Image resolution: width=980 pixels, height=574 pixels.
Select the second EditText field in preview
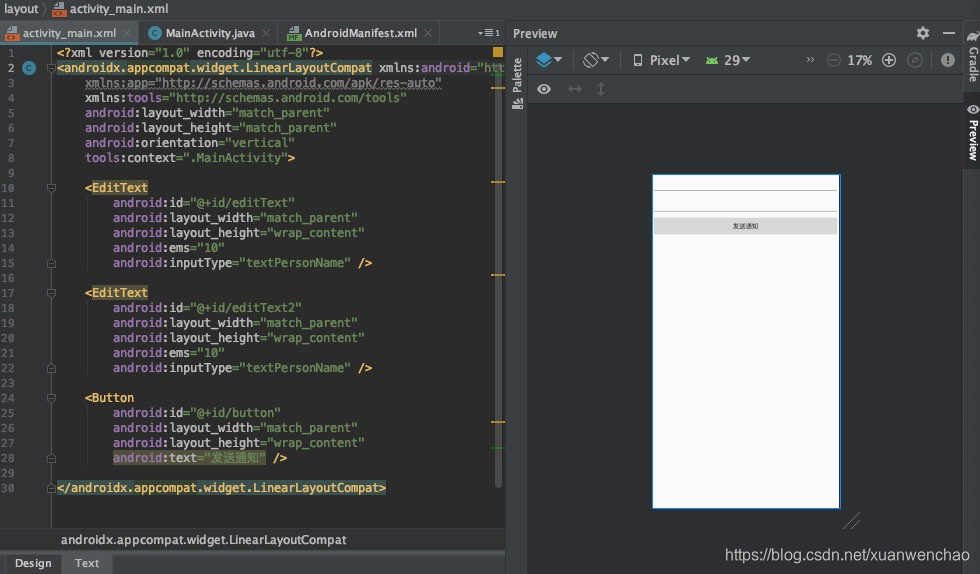pyautogui.click(x=745, y=206)
